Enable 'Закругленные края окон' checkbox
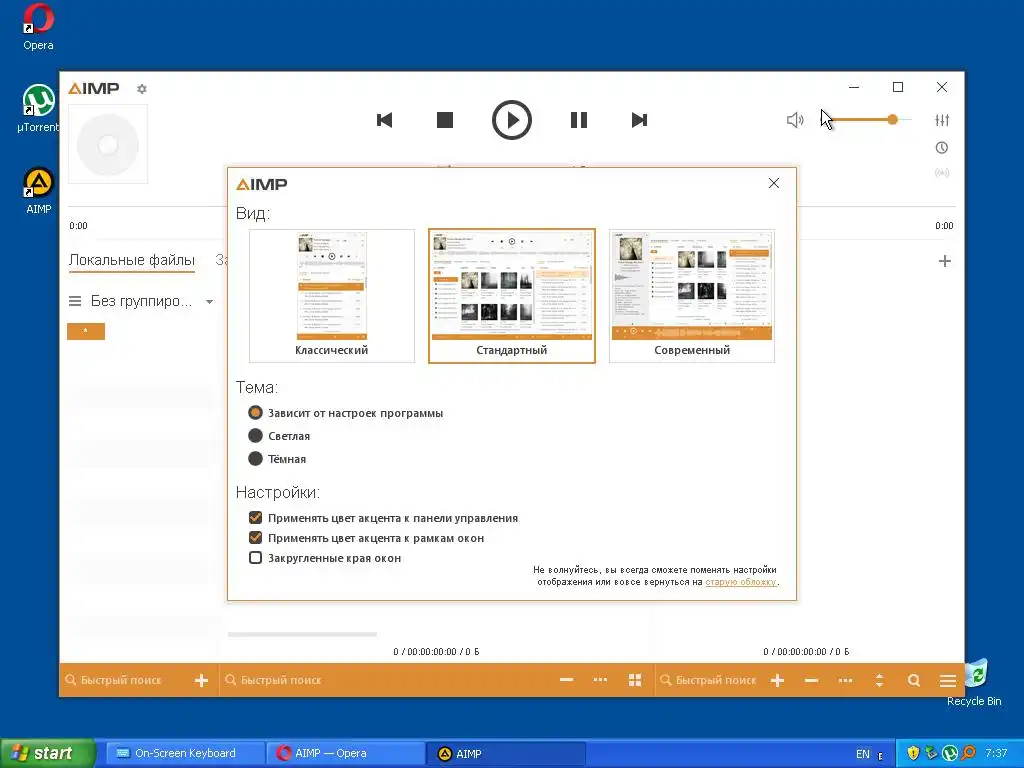Image resolution: width=1024 pixels, height=768 pixels. 255,558
